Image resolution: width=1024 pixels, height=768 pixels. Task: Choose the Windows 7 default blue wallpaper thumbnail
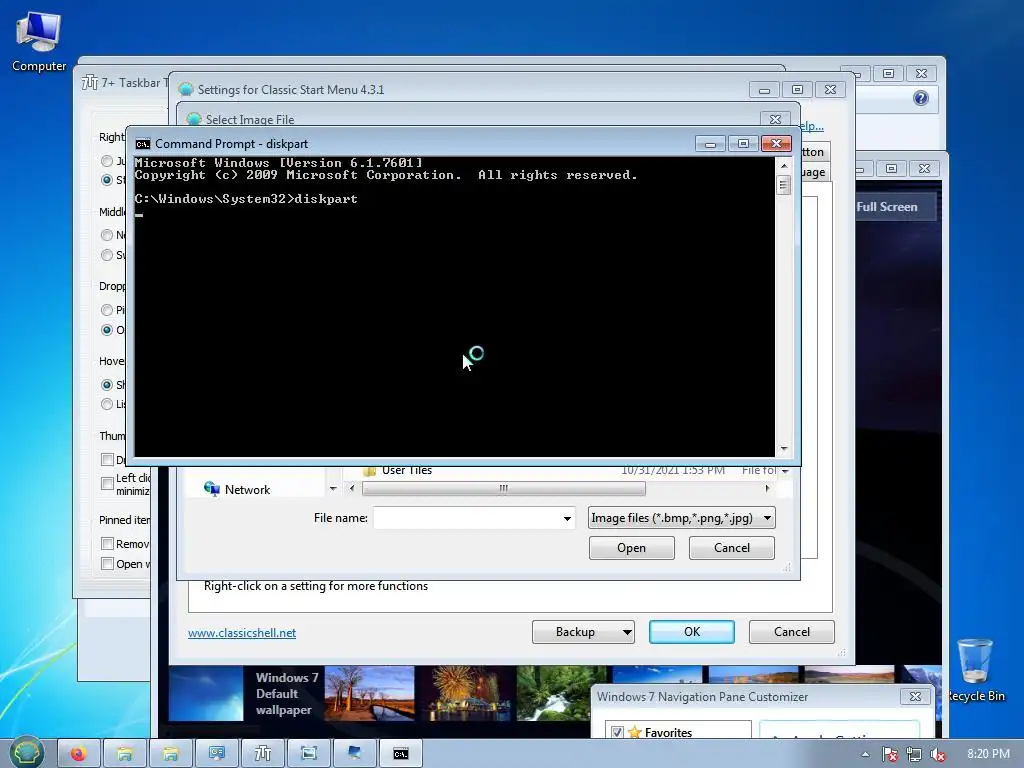pyautogui.click(x=206, y=693)
